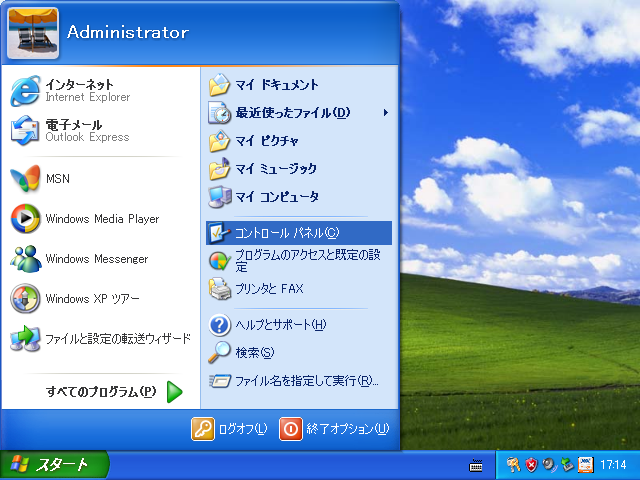Open Internet Explorer icon in Start menu
This screenshot has width=640, height=480.
(25, 91)
